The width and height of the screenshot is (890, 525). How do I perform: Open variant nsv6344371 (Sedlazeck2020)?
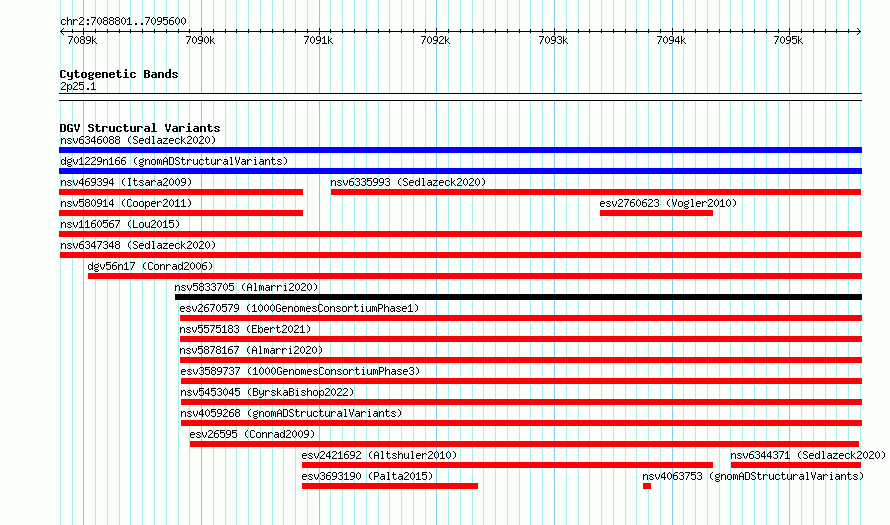(808, 455)
